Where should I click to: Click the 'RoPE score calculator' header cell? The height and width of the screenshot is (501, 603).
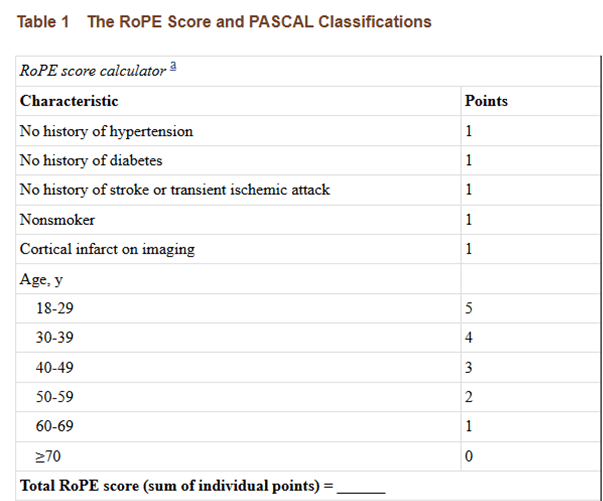click(x=307, y=71)
